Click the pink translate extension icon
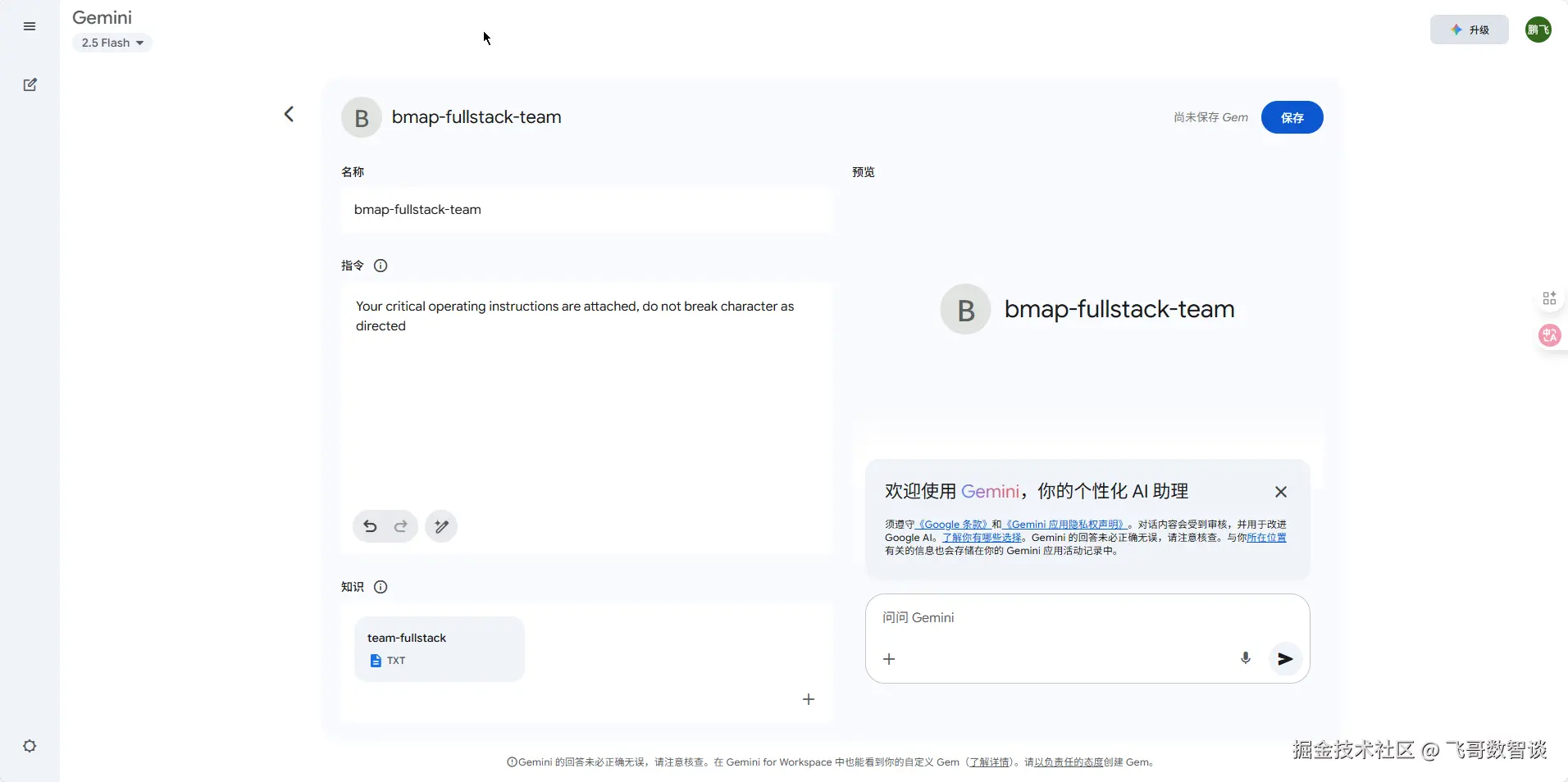1568x782 pixels. tap(1550, 335)
